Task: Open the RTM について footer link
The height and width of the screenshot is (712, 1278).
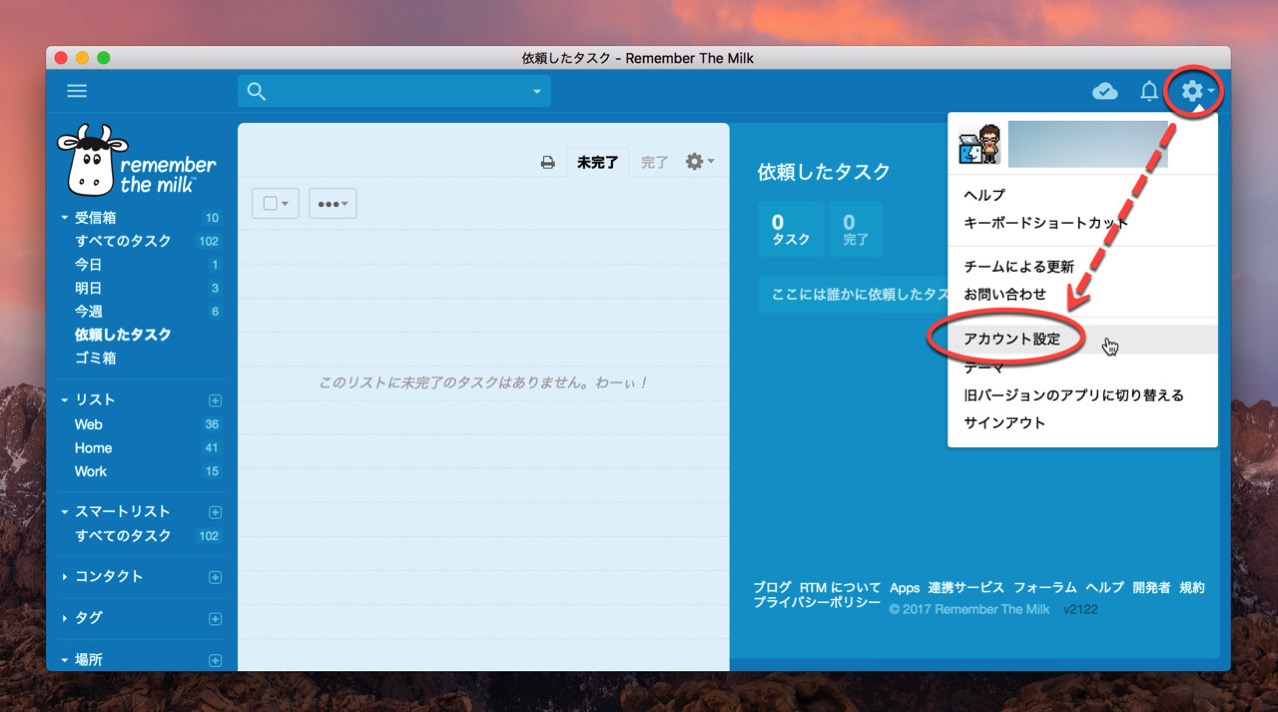Action: (840, 587)
